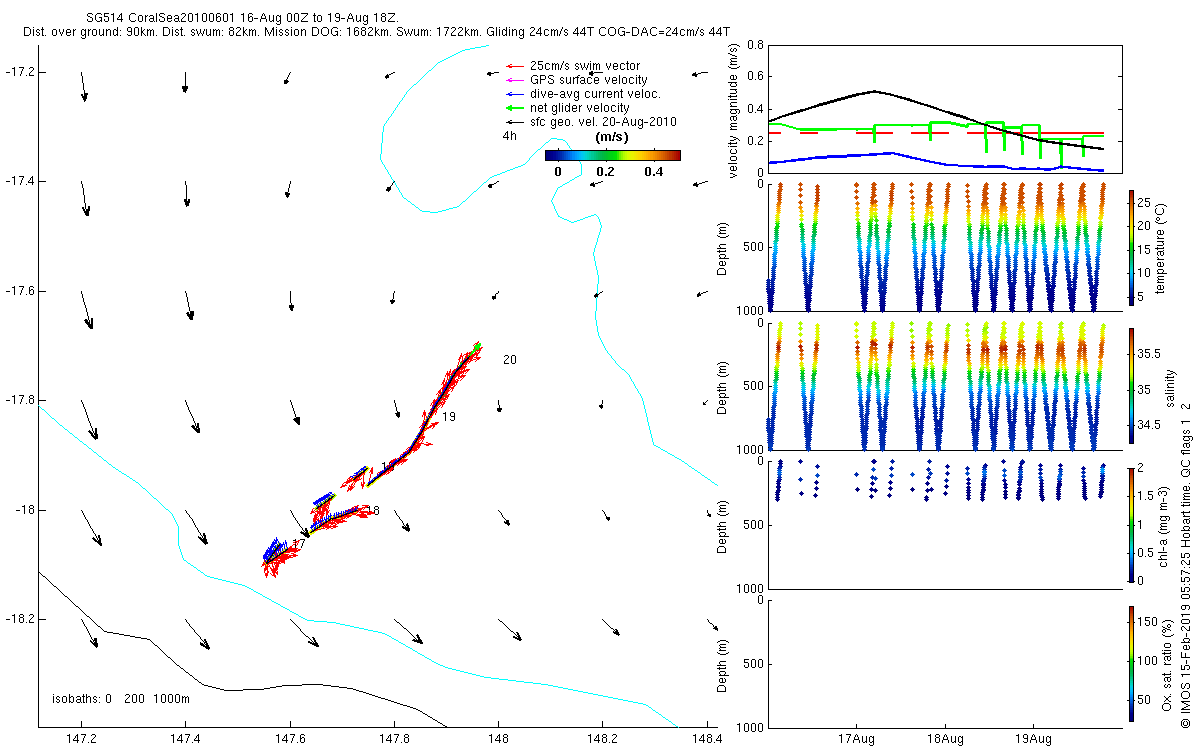1200x750 pixels.
Task: Select the 19Aug tick on time axis
Action: (1033, 727)
